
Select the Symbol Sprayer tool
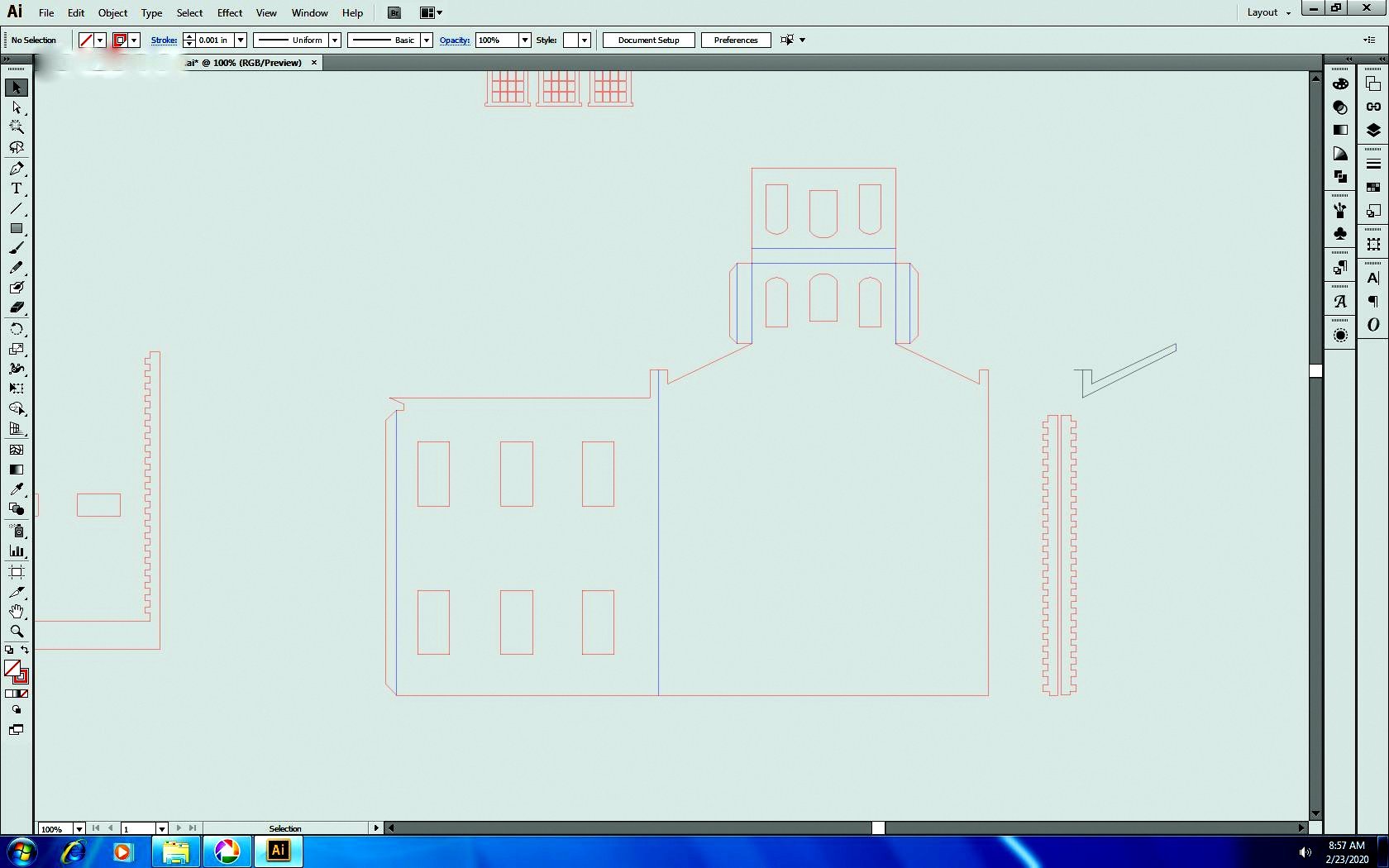[17, 531]
